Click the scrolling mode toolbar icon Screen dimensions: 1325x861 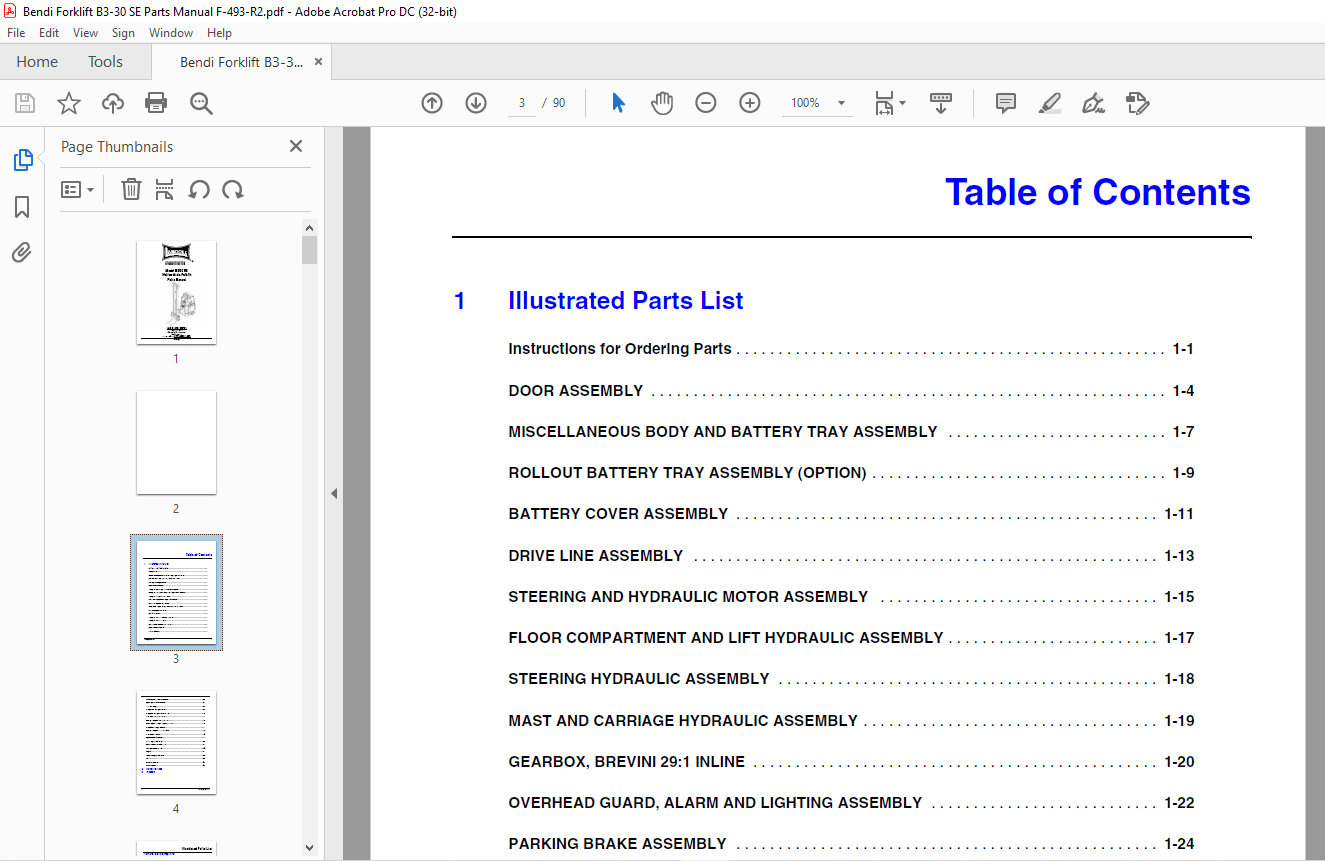tap(941, 103)
